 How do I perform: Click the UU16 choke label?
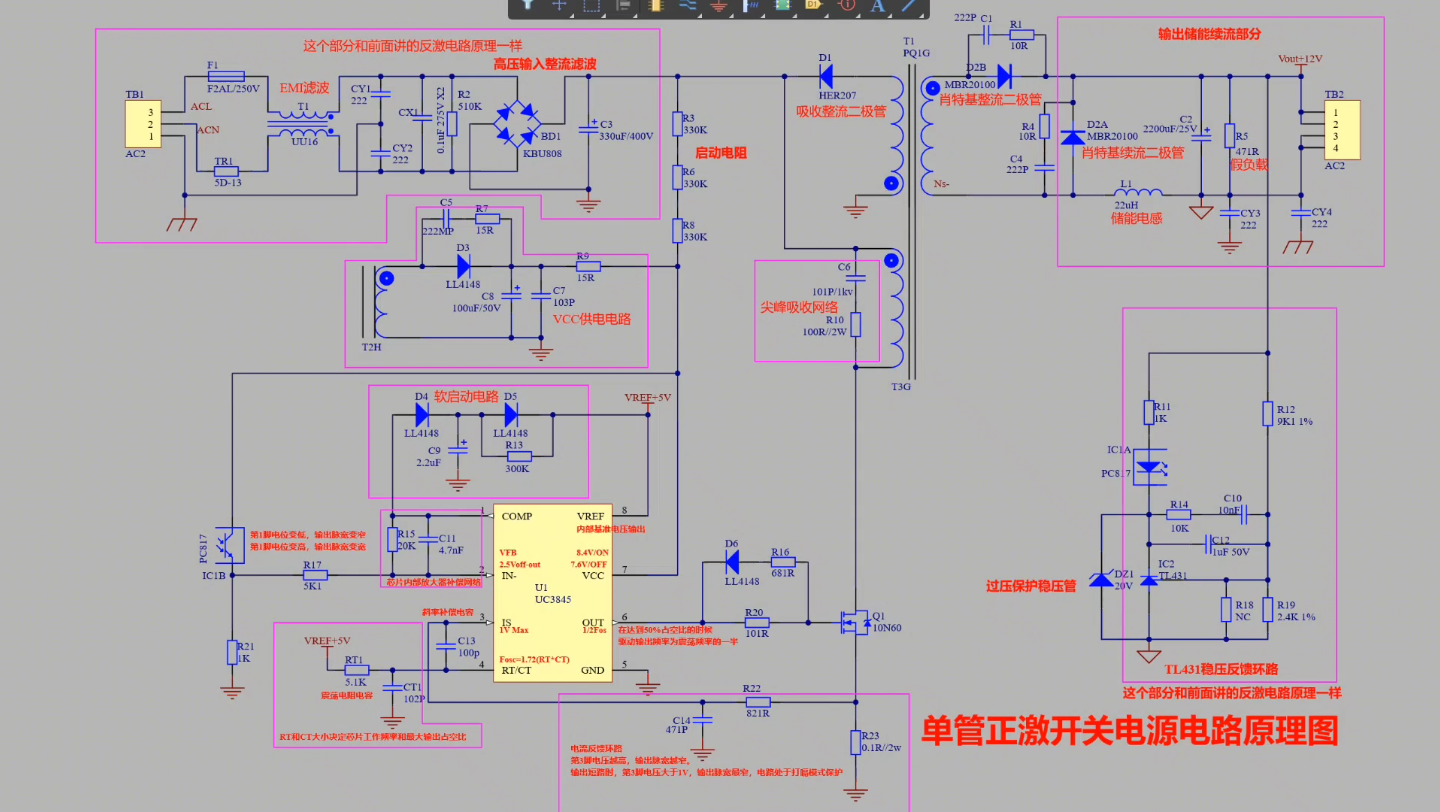pos(304,143)
